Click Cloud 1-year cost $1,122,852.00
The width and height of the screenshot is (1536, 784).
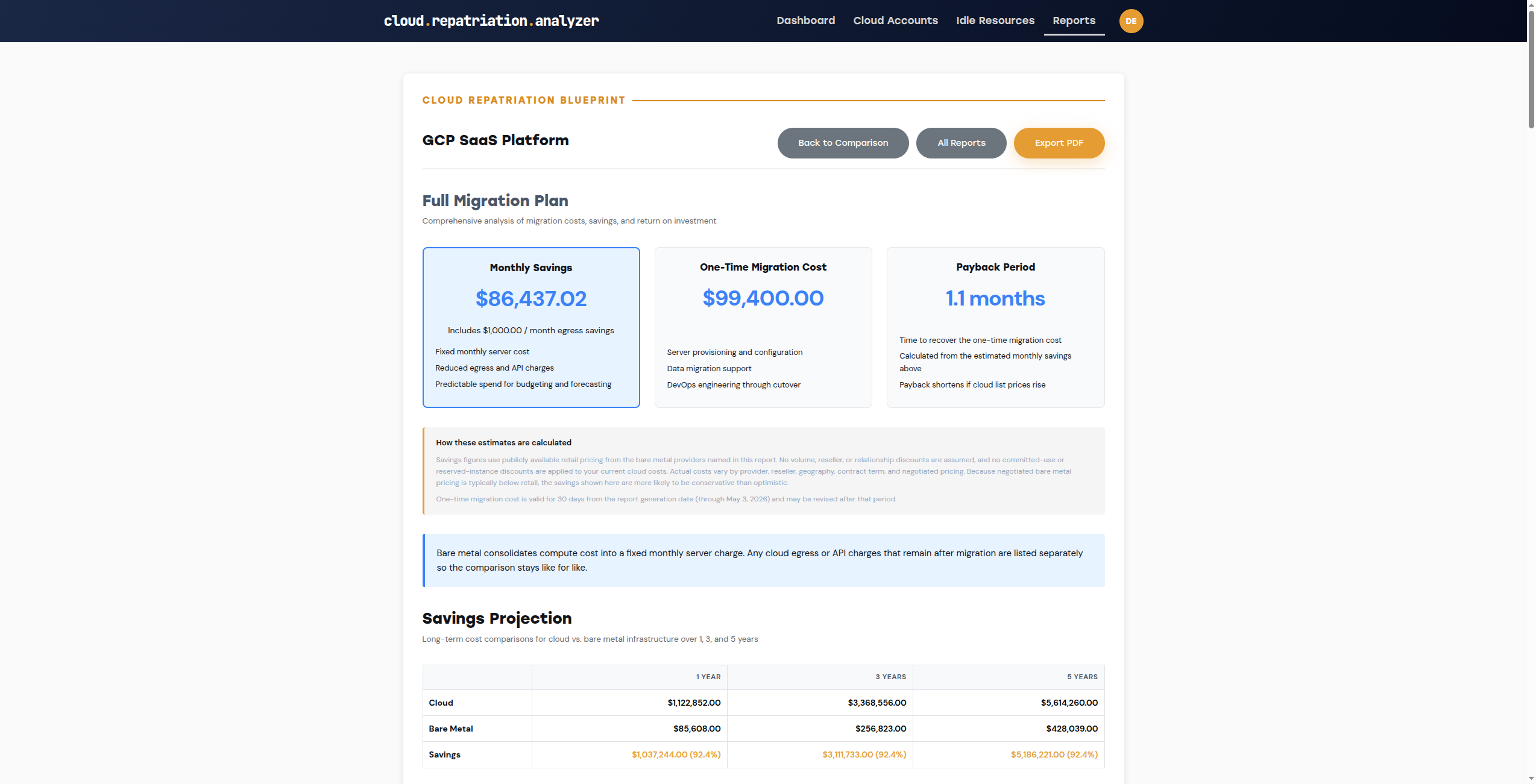[x=694, y=703]
